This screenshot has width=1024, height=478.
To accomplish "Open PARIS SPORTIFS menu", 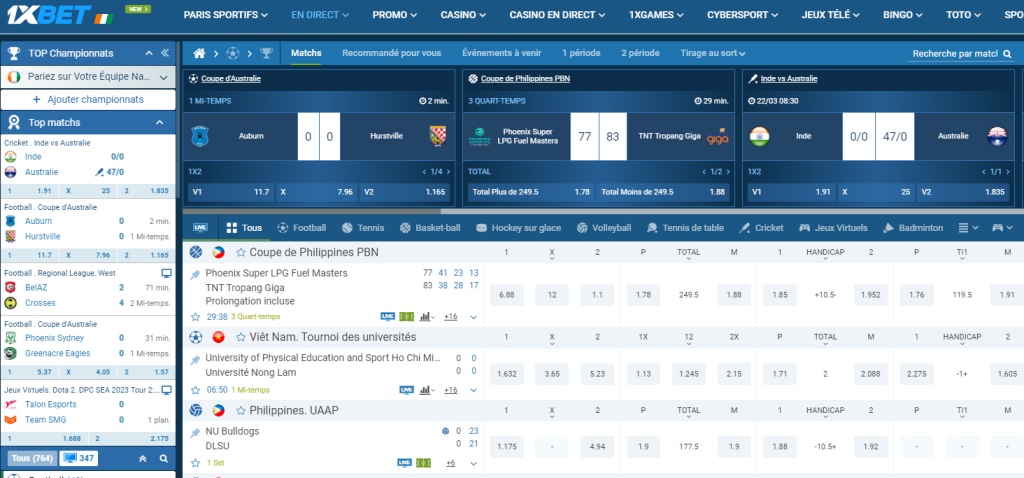I will (226, 15).
